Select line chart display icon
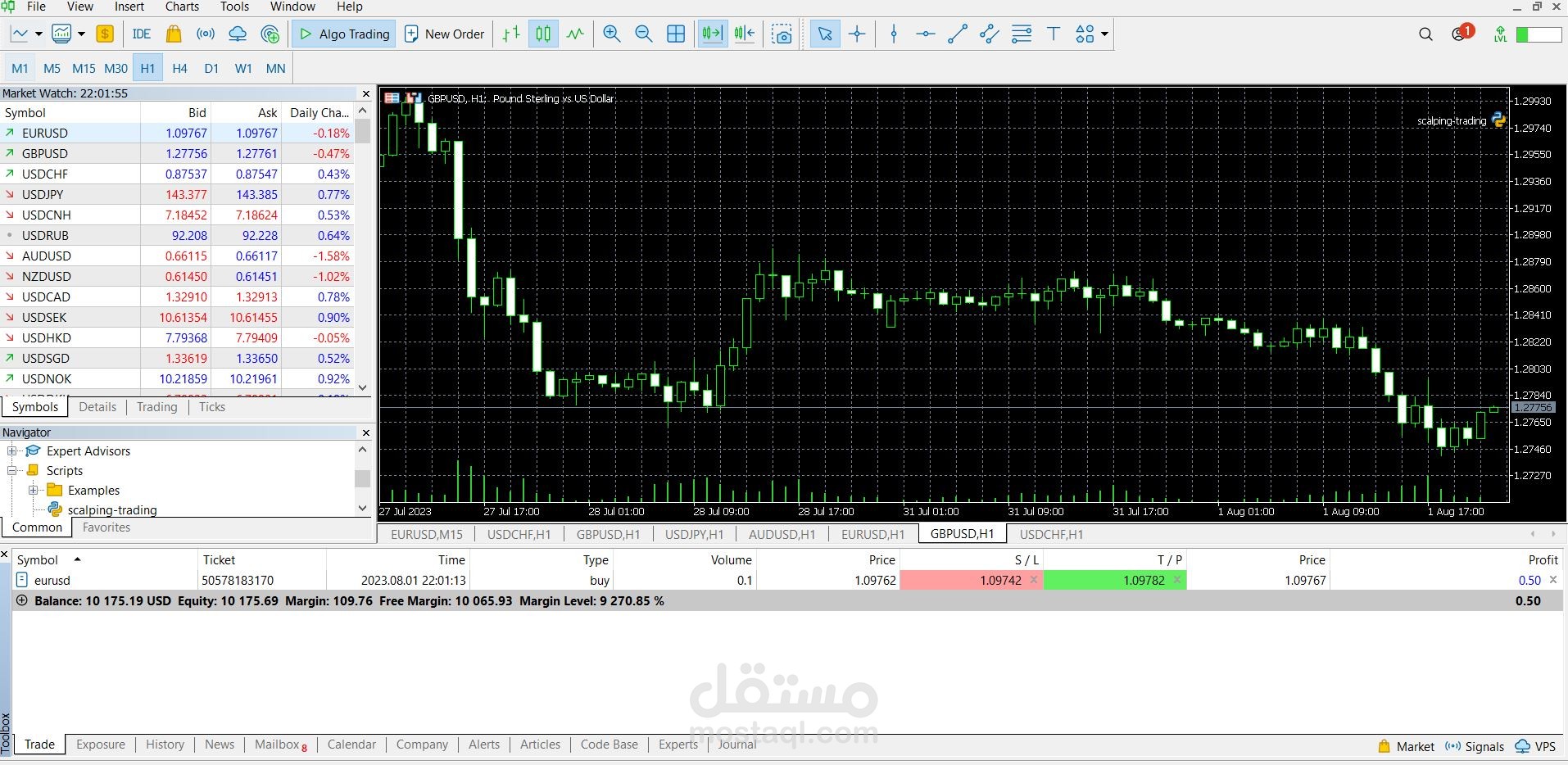This screenshot has width=1568, height=765. tap(575, 34)
